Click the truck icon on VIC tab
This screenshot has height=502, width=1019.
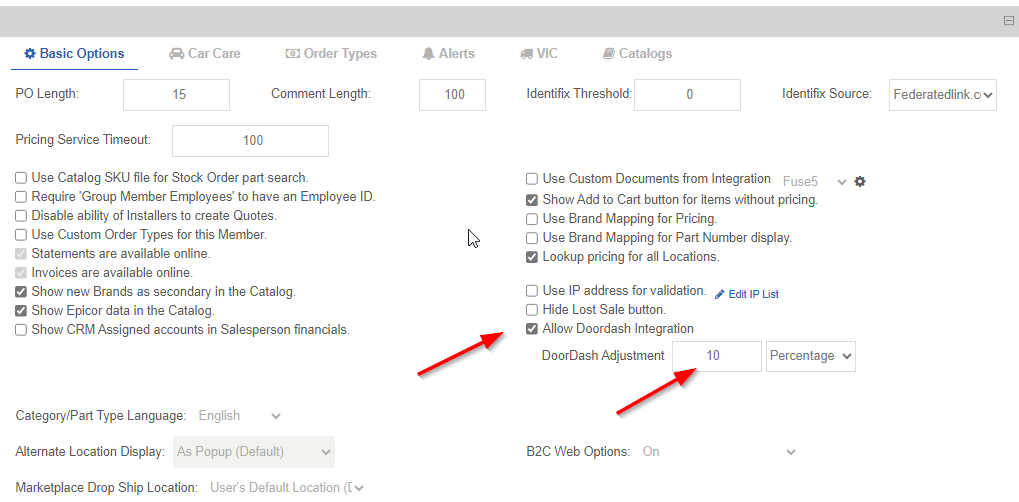527,53
